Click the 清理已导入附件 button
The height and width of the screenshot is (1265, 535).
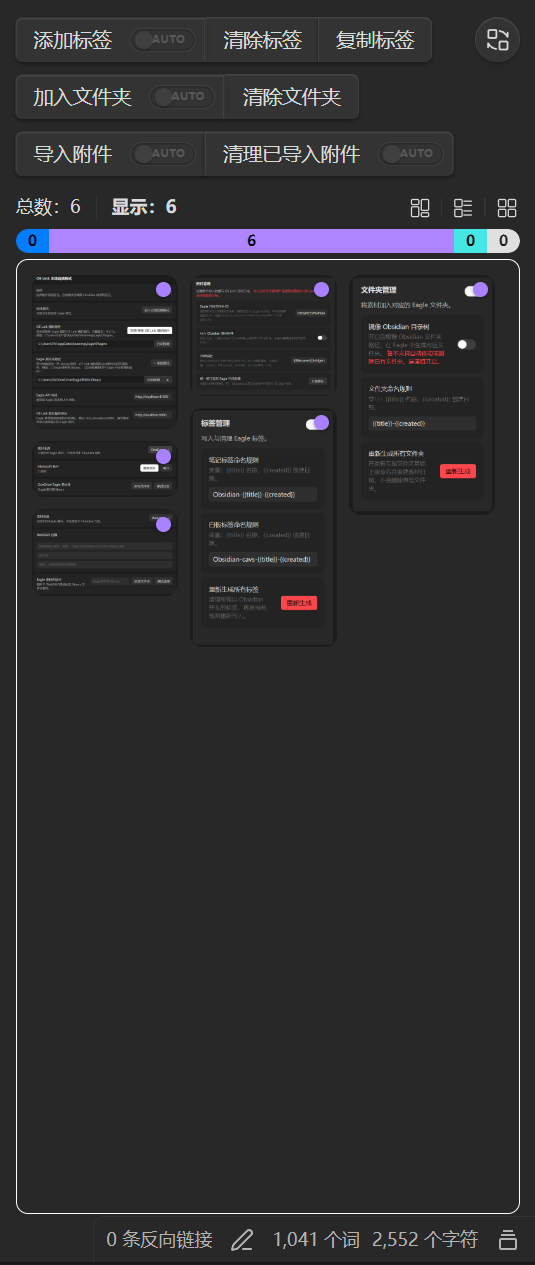click(x=291, y=154)
